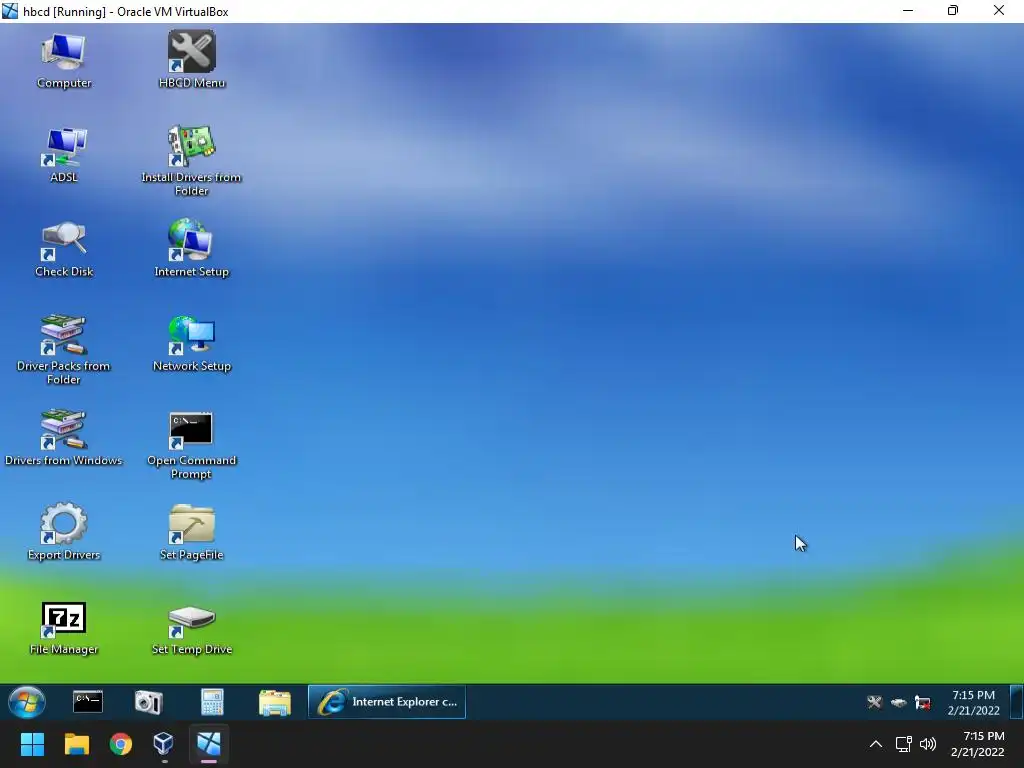Screen dimensions: 1024x768
Task: Open the Computer desktop icon
Action: (x=63, y=60)
